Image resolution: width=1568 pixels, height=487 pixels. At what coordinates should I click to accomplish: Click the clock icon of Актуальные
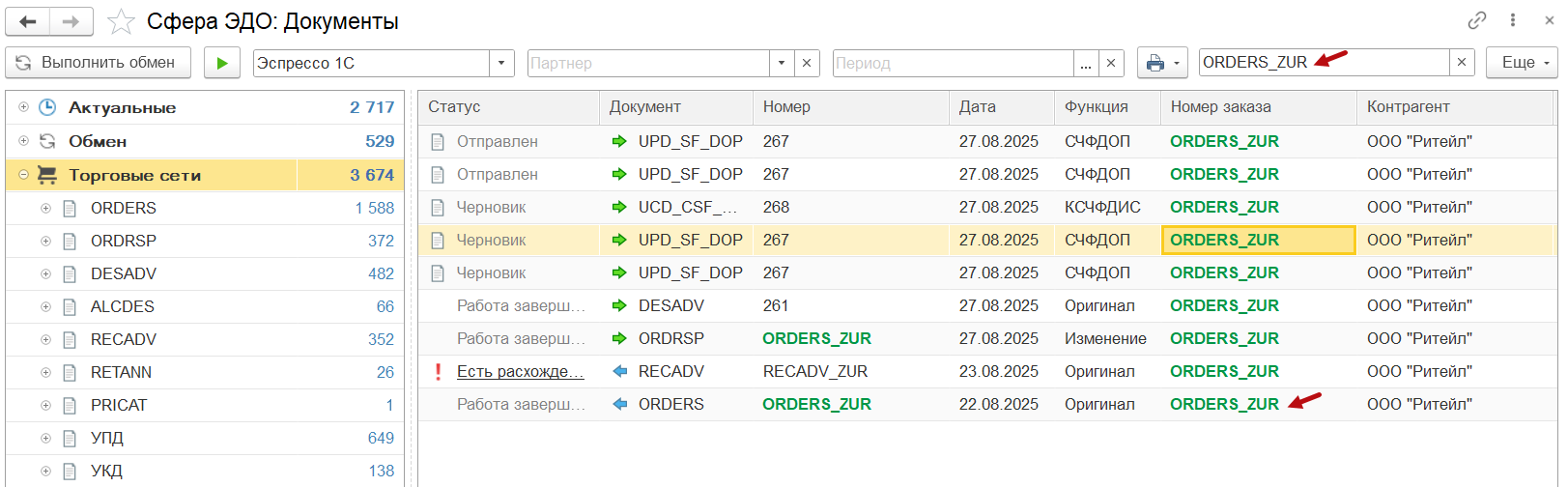pyautogui.click(x=47, y=107)
